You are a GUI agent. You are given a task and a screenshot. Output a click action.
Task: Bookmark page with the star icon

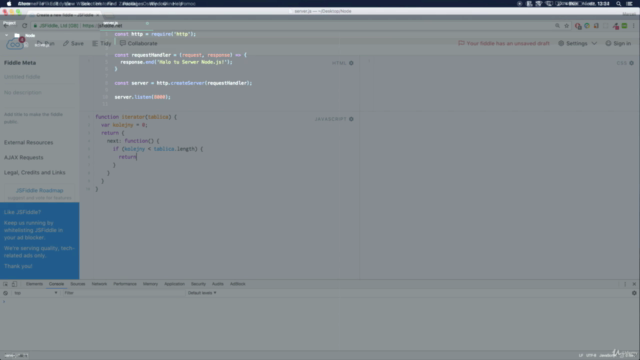point(567,26)
